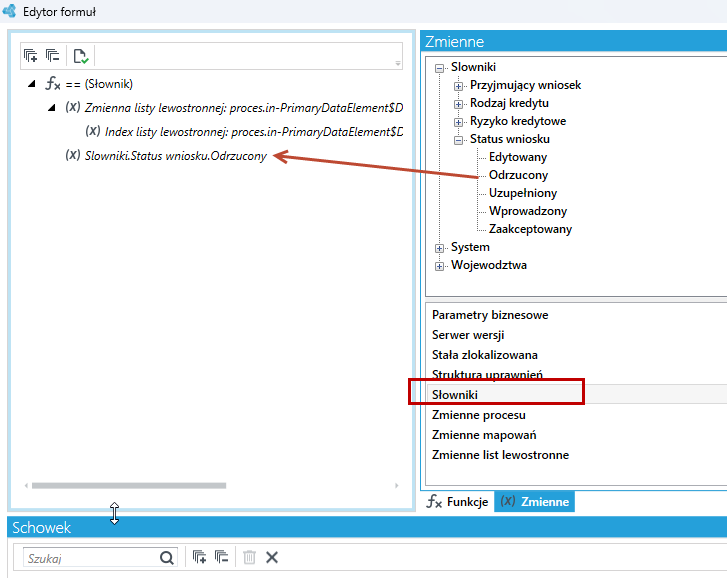Expand the Przyjmujący wniosek node
The height and width of the screenshot is (578, 727).
pyautogui.click(x=458, y=86)
